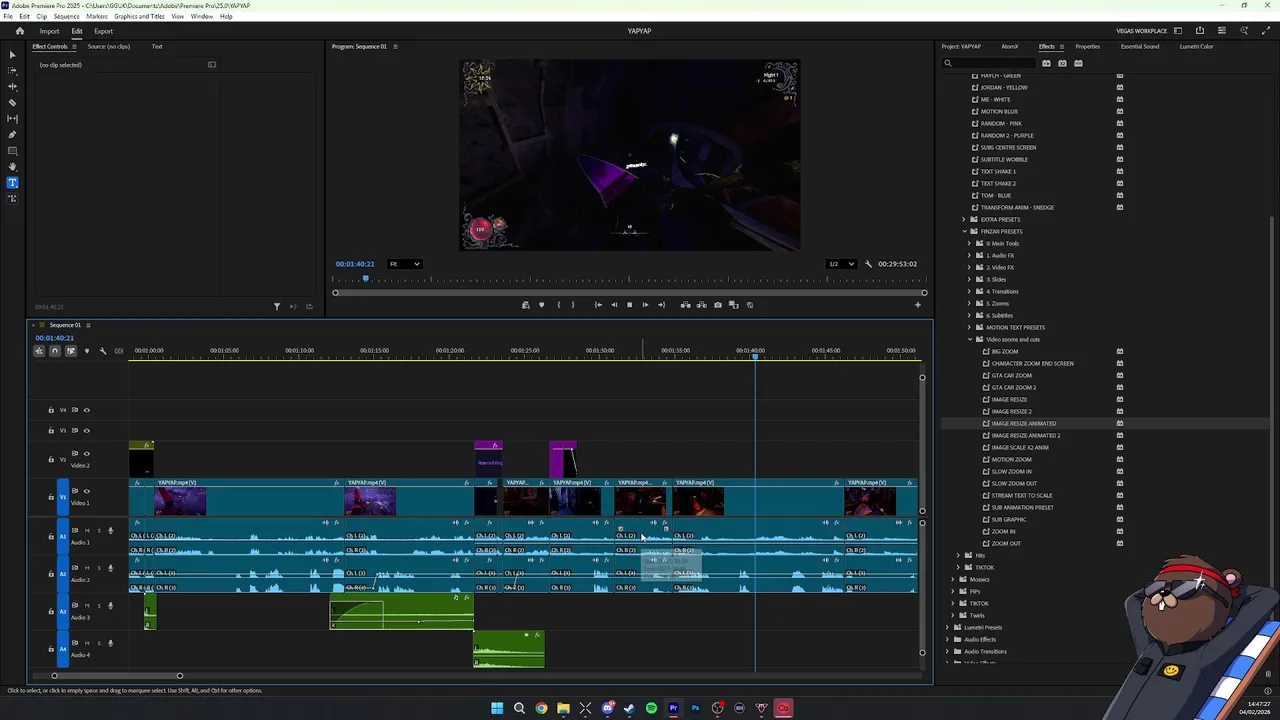Select the Type tool
The width and height of the screenshot is (1280, 720).
point(12,182)
